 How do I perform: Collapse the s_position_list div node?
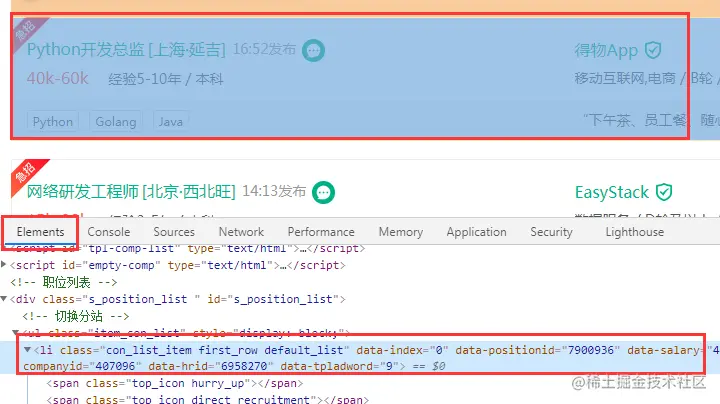4,299
